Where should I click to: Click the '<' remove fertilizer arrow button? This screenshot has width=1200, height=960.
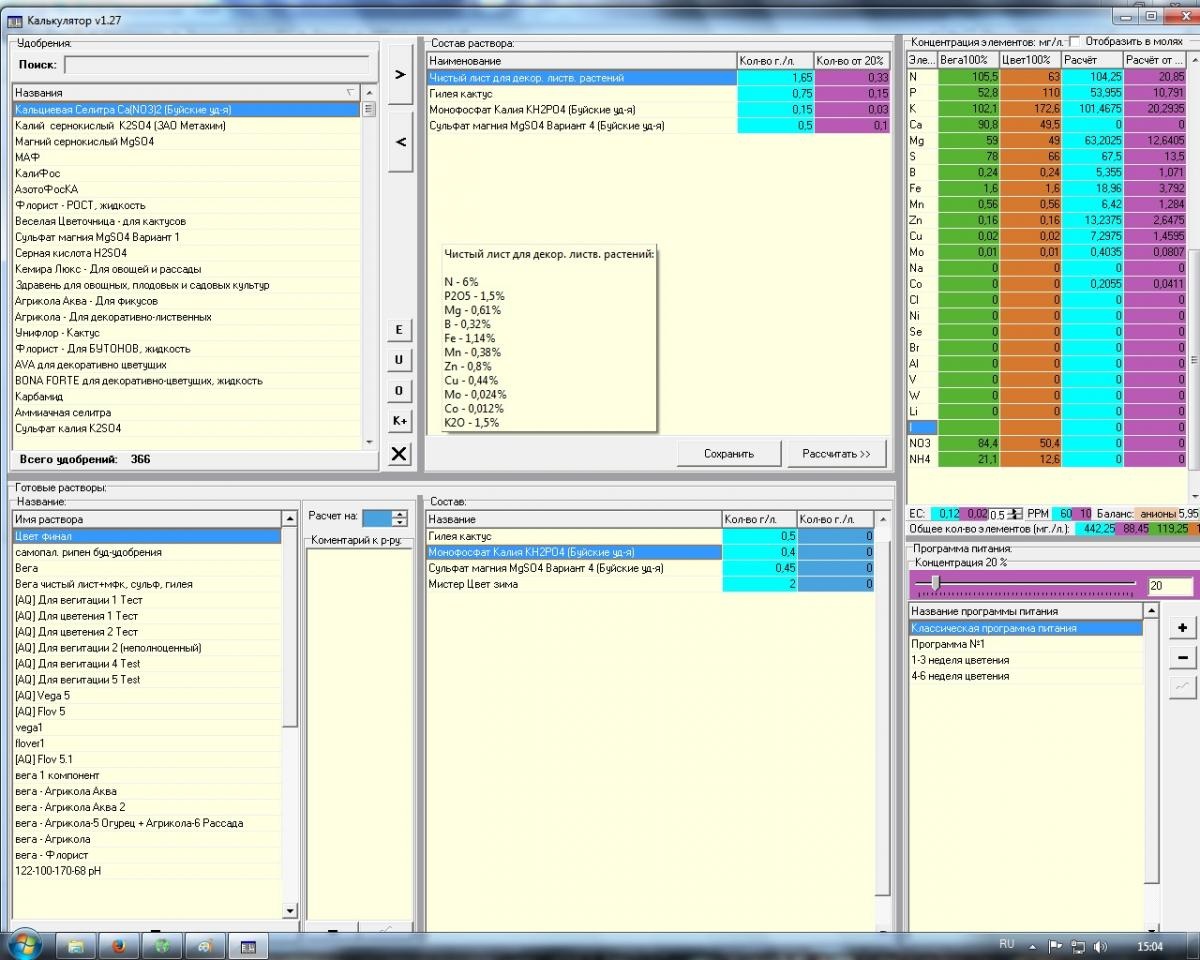click(400, 143)
